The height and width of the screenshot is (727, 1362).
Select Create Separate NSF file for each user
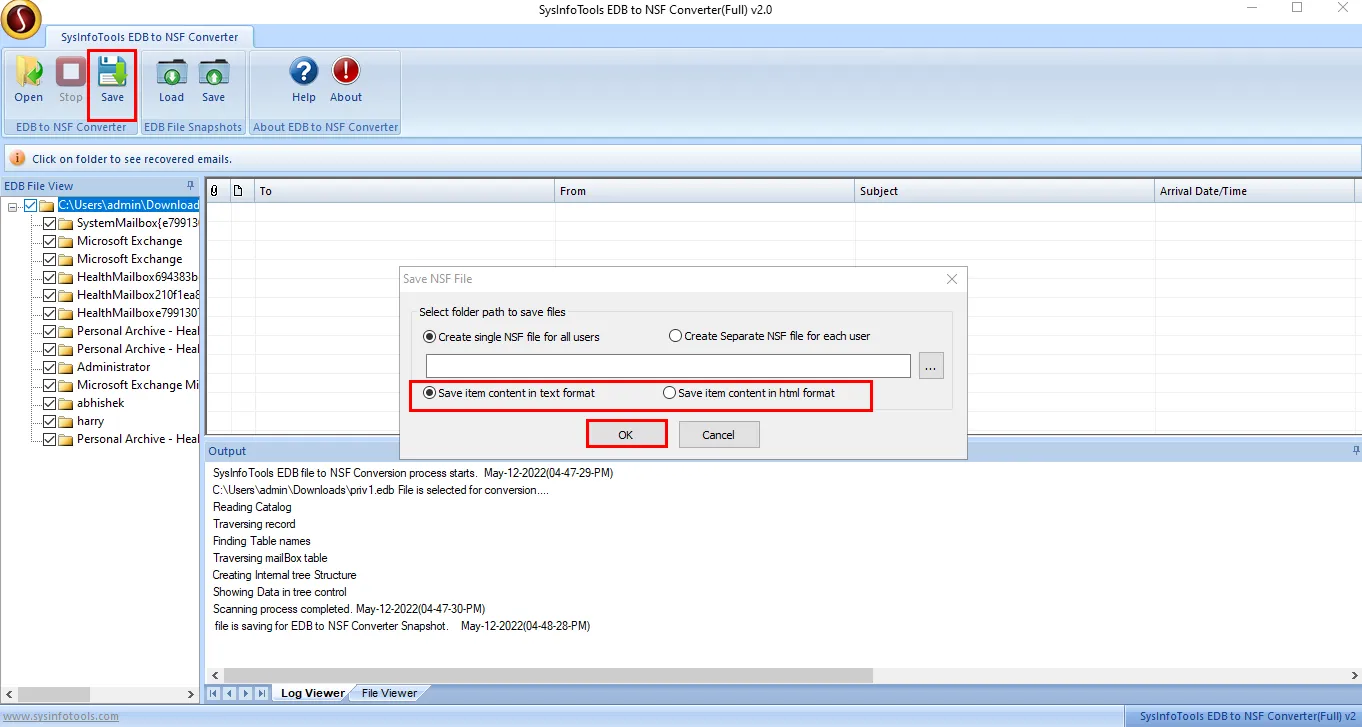769,336
